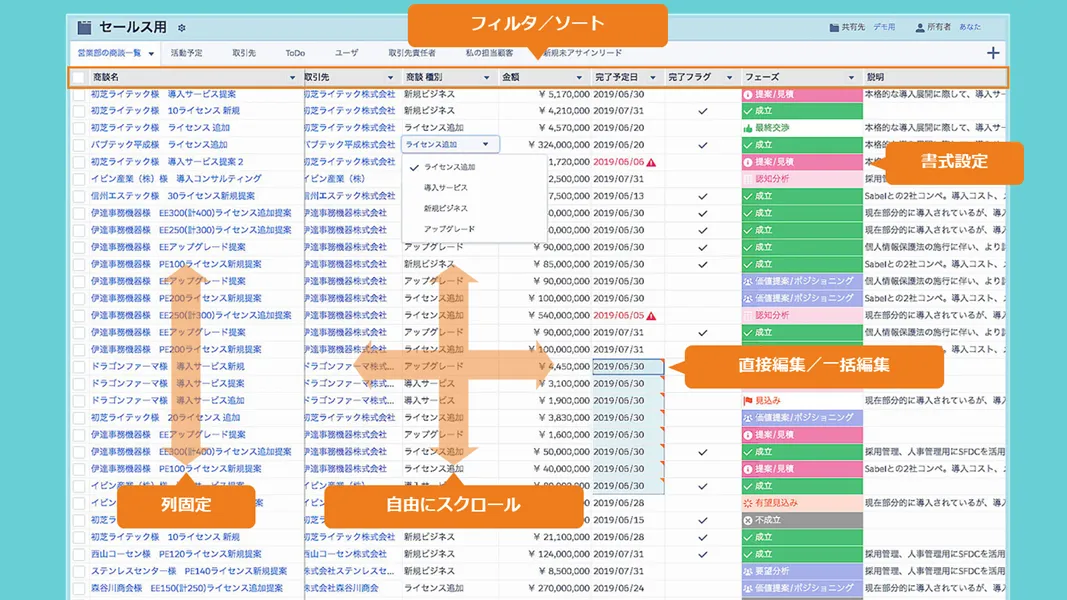
Task: Toggle ライセンス追加 combo box in バブテック row
Action: tap(450, 144)
